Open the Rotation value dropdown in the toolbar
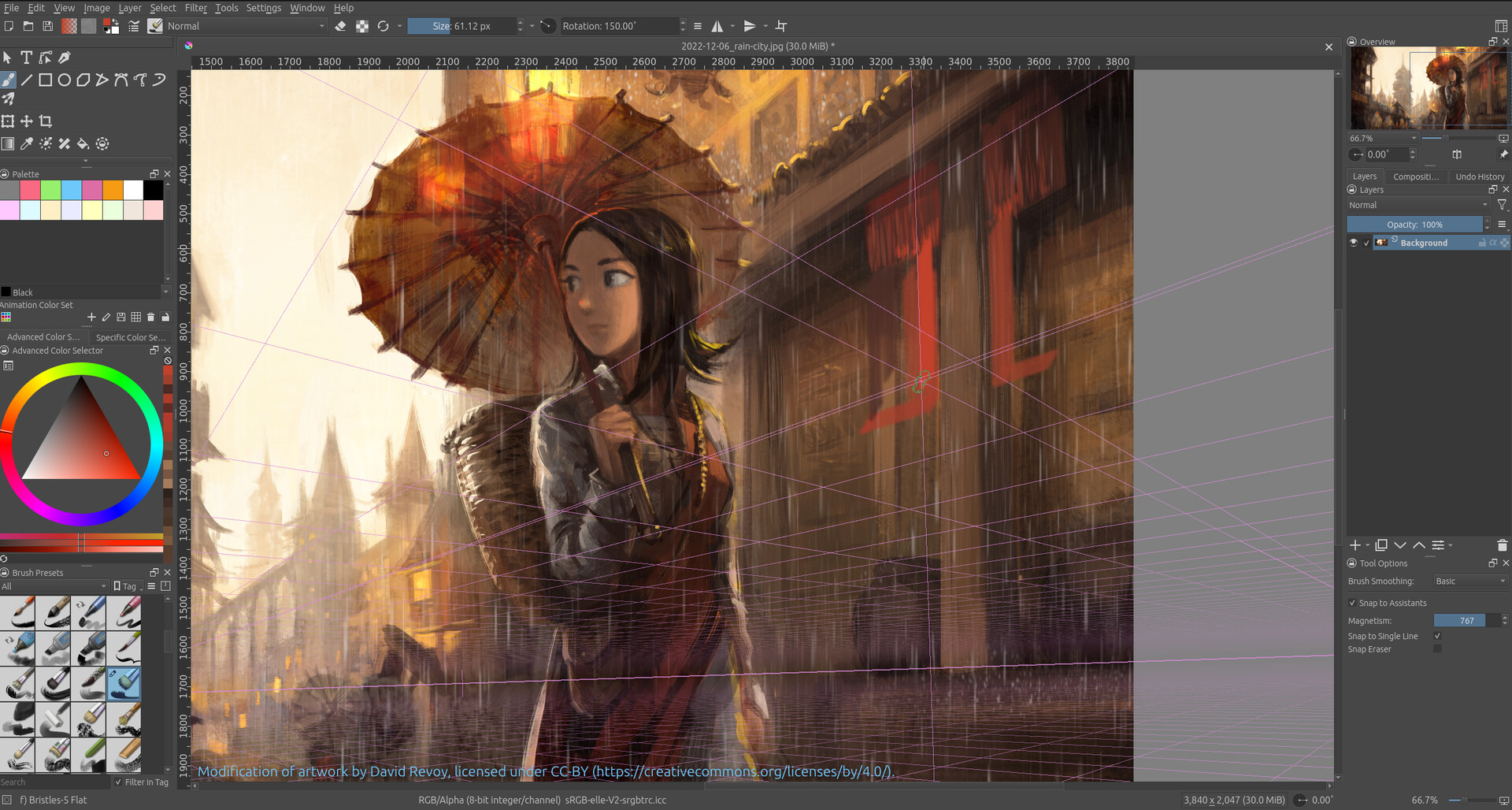This screenshot has width=1512, height=810. point(682,25)
